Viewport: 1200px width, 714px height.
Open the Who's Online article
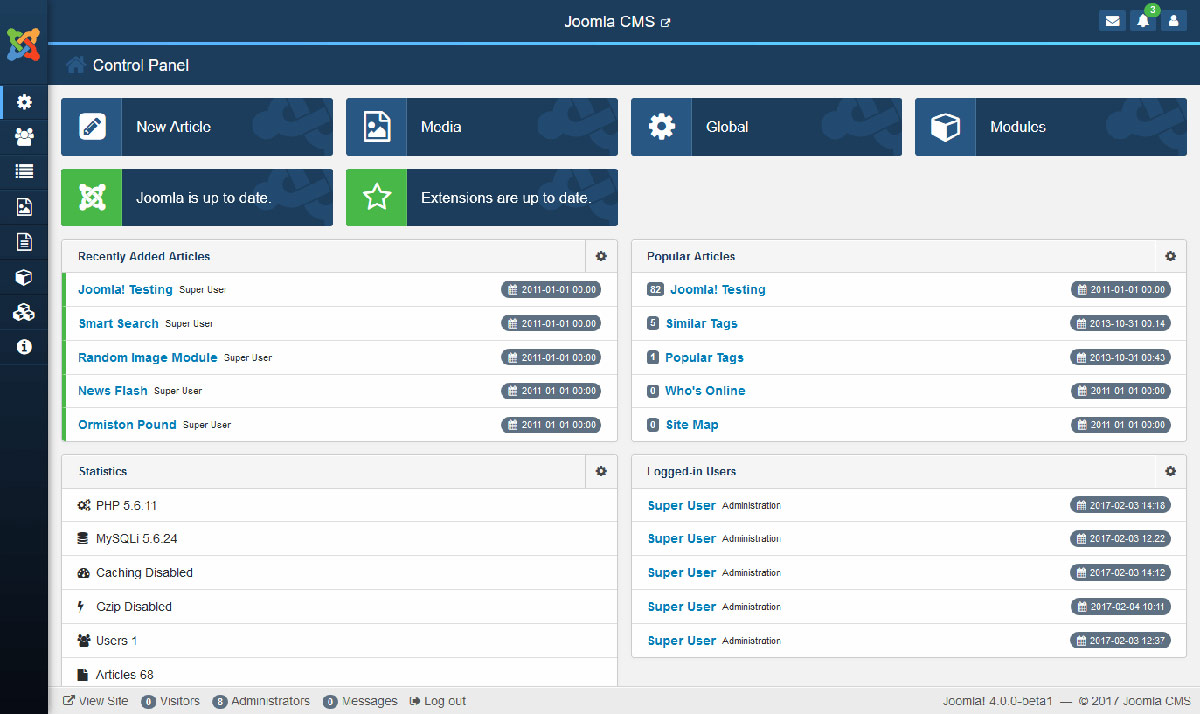[705, 391]
